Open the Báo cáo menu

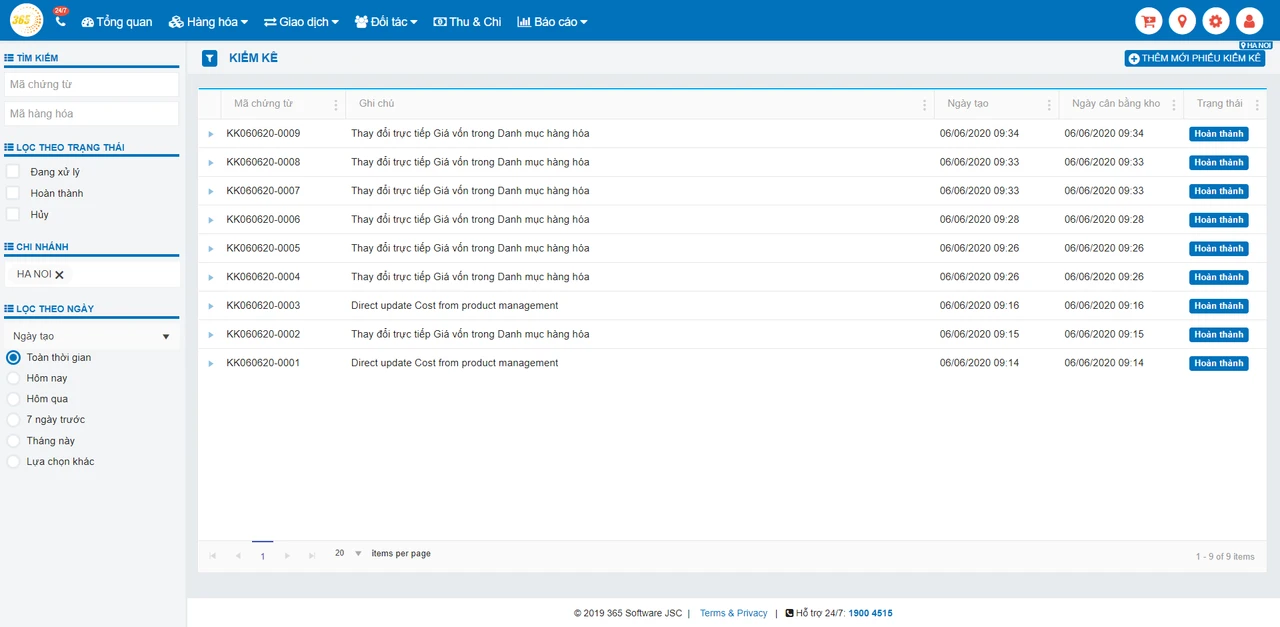point(552,21)
